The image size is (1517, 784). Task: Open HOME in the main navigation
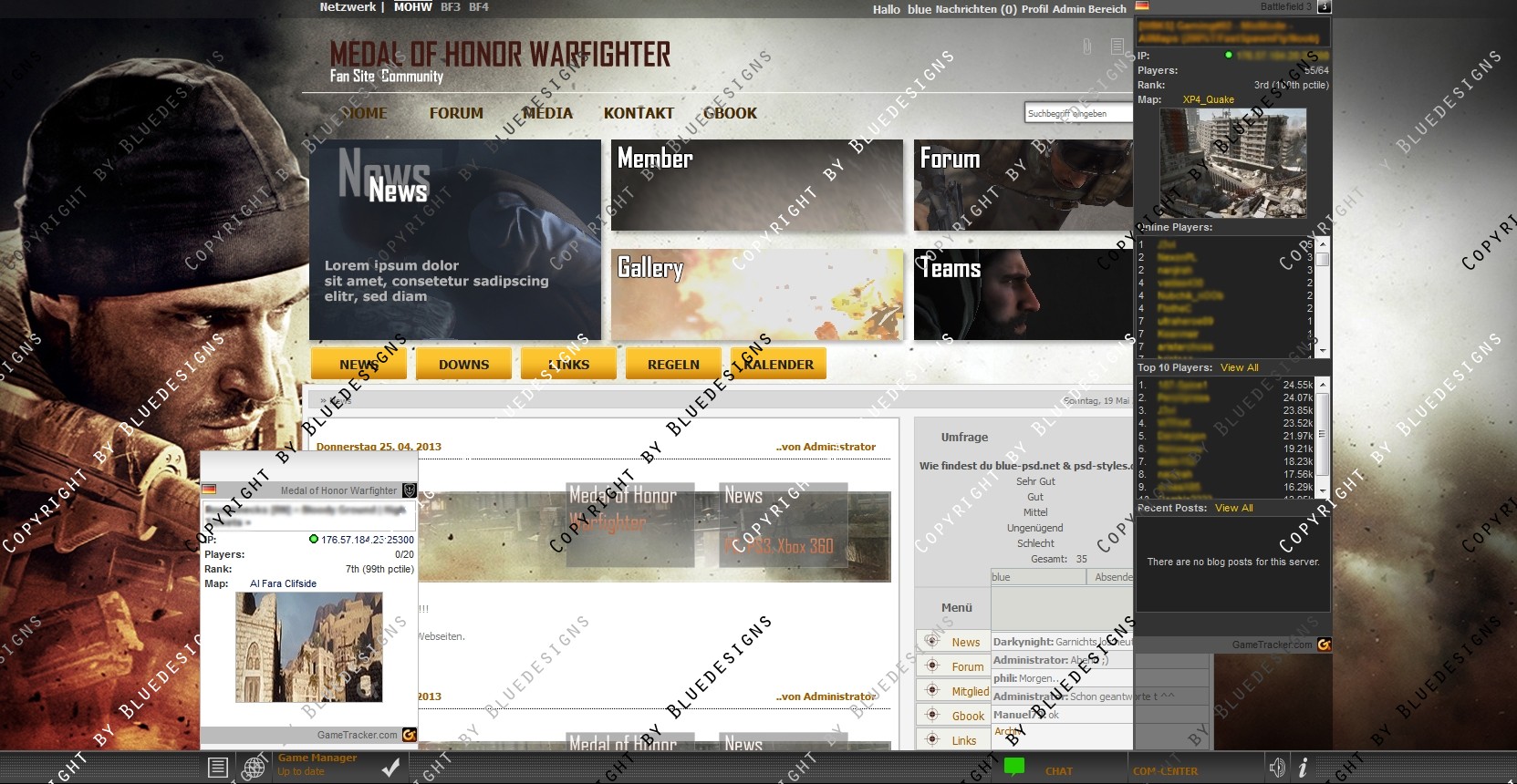[364, 113]
